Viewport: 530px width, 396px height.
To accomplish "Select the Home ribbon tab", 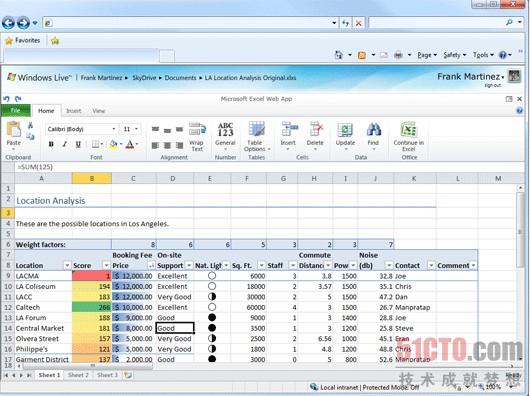I will [x=46, y=111].
